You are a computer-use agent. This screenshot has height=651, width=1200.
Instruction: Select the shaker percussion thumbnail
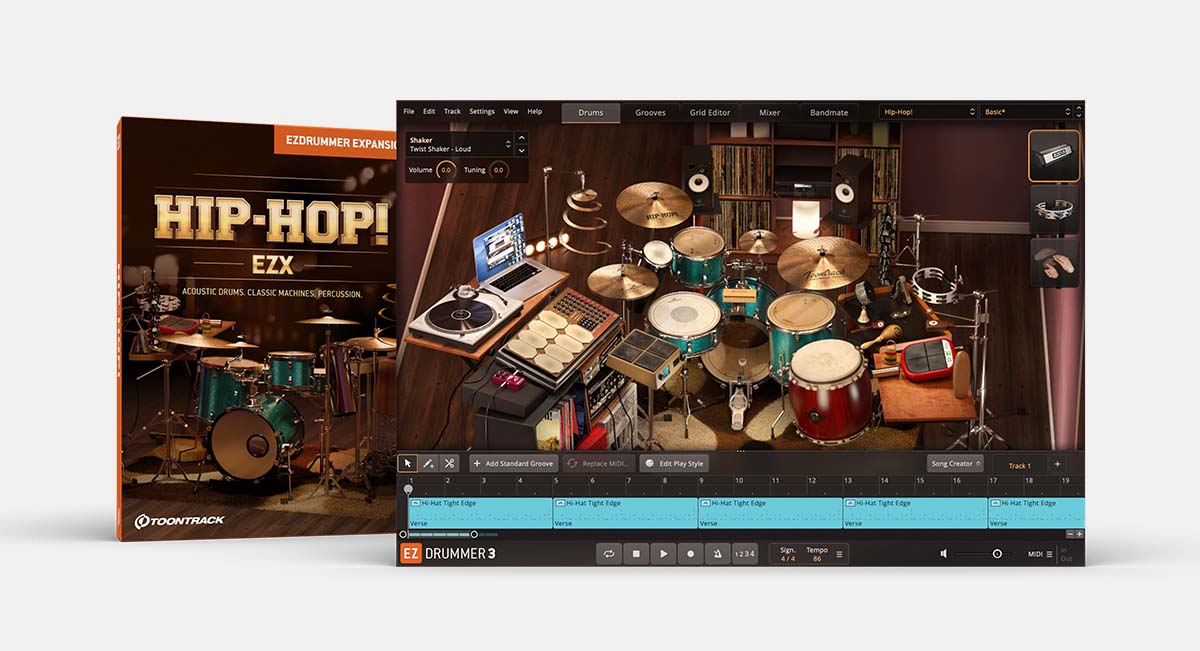(x=1054, y=156)
